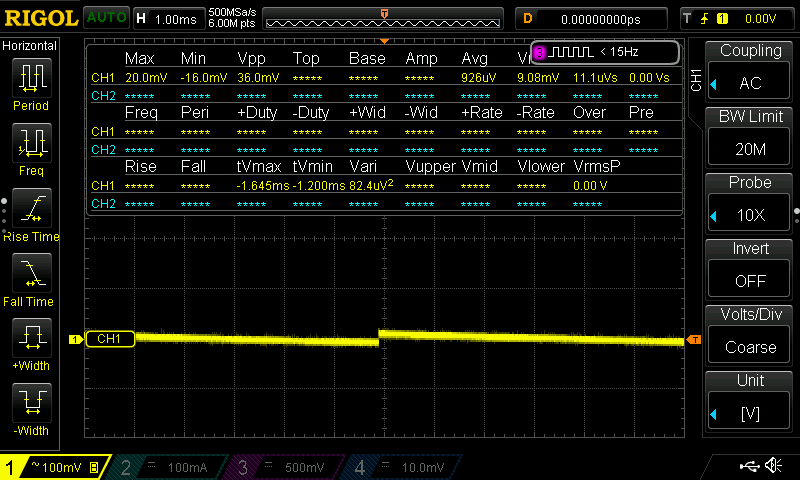This screenshot has height=480, width=800.
Task: Select the Fall Time measurement icon
Action: tap(32, 273)
